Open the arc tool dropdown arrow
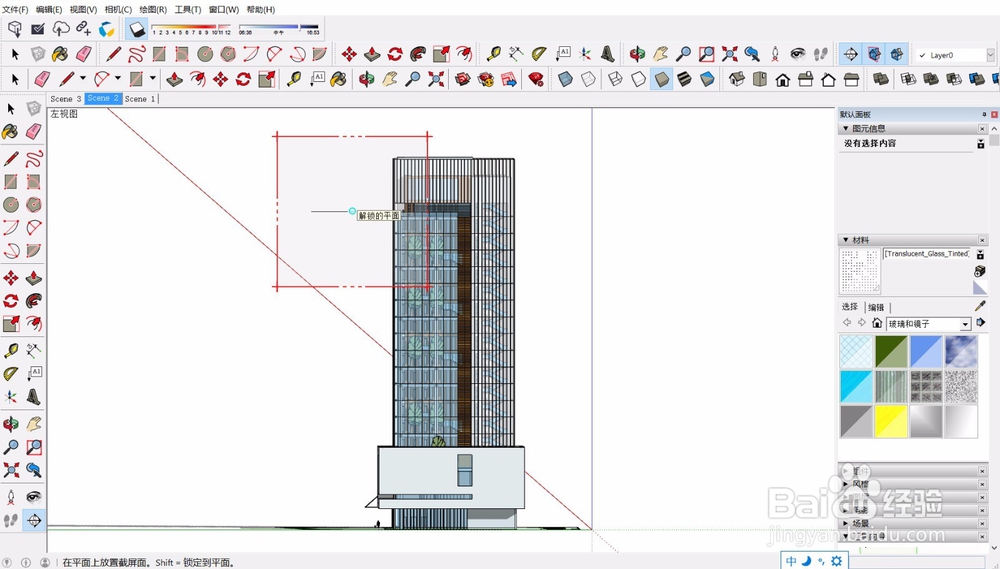Image resolution: width=1000 pixels, height=569 pixels. click(117, 79)
